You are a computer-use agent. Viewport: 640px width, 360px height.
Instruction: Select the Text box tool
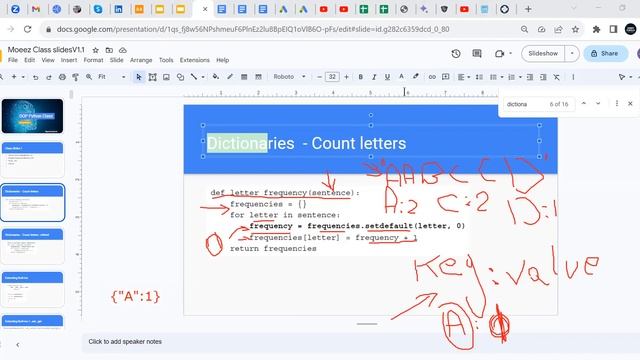[x=153, y=77]
